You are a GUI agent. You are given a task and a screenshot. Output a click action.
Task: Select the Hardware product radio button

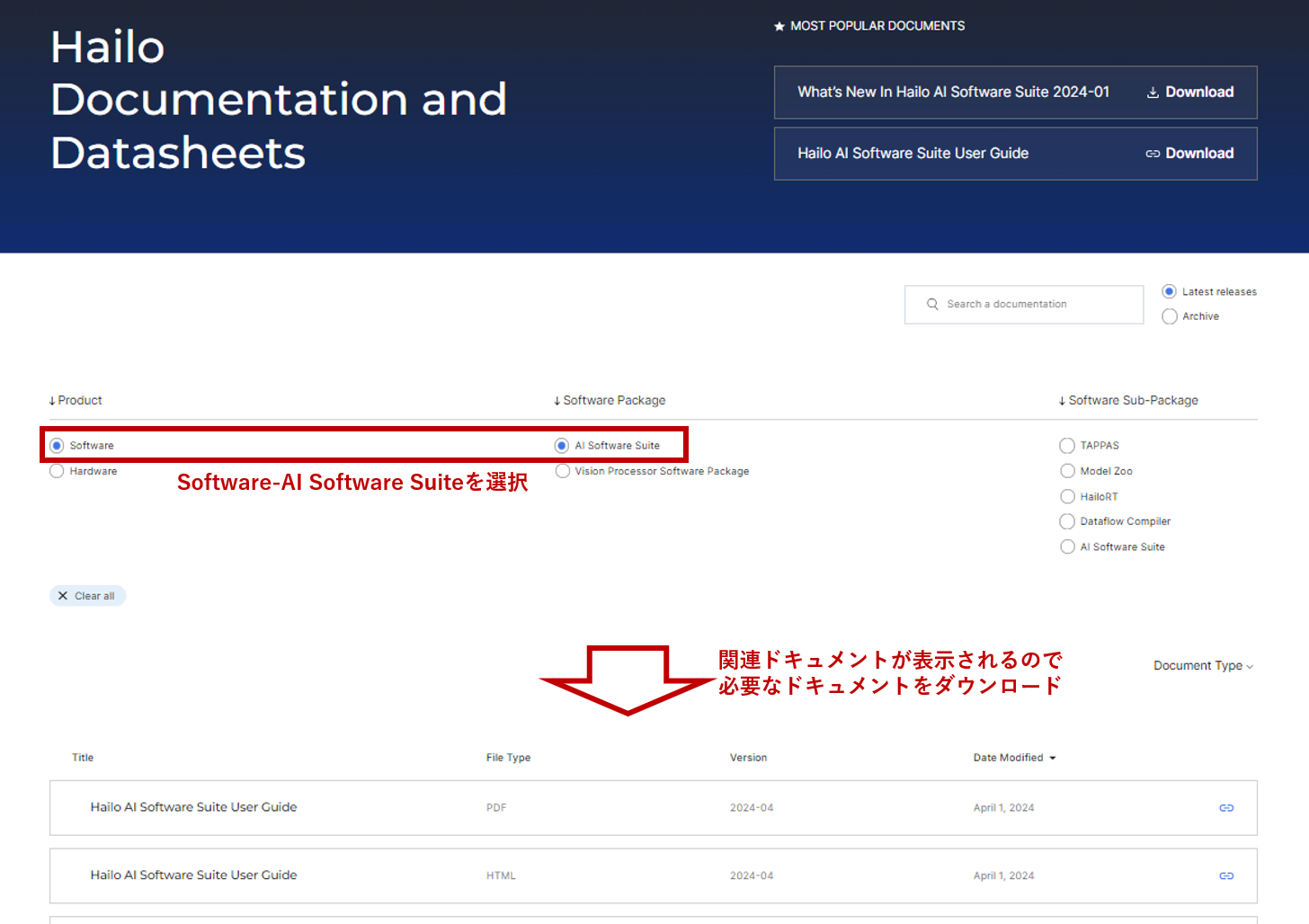[x=58, y=471]
